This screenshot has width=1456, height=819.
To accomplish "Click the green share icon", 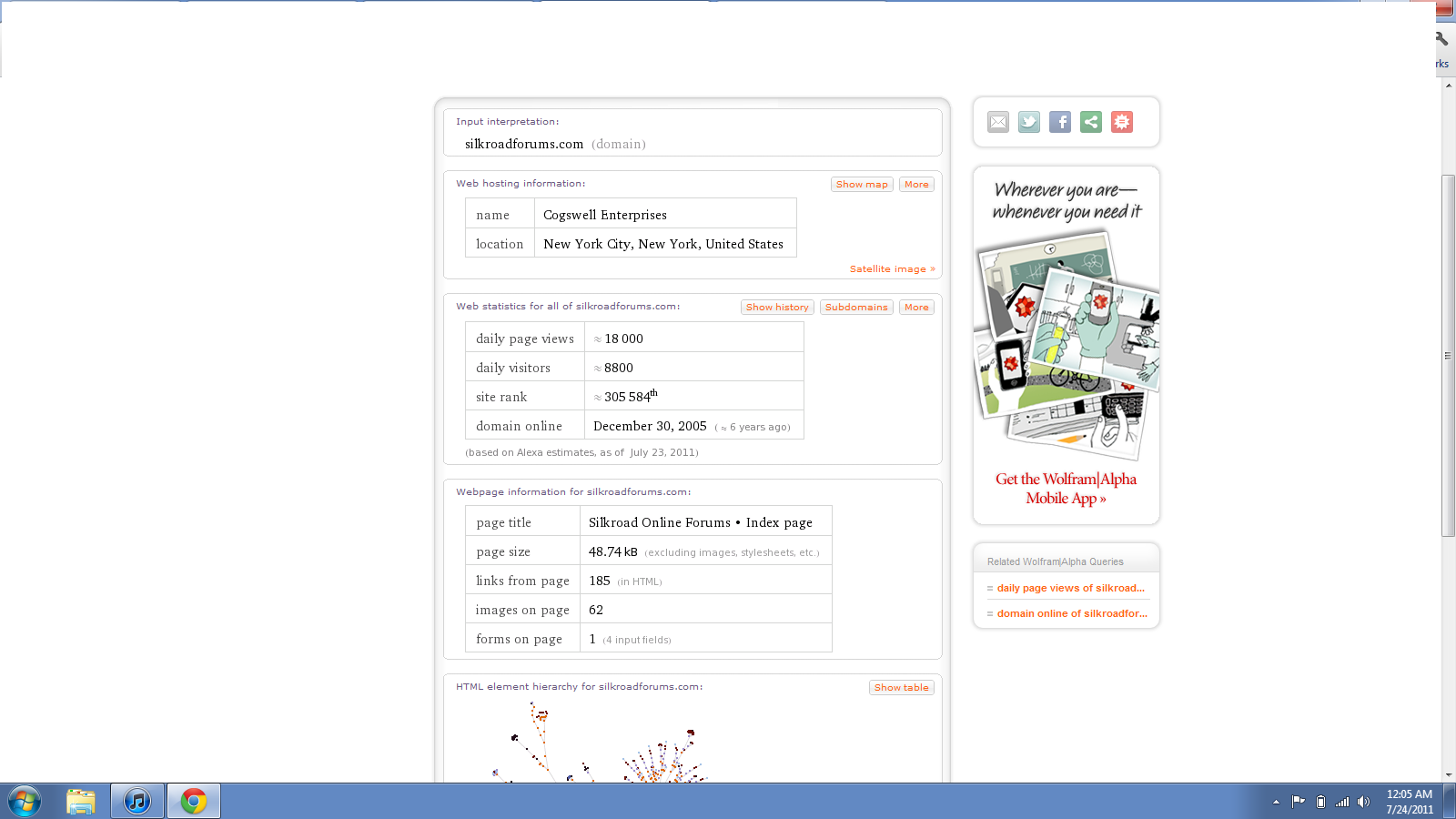I will pos(1091,122).
